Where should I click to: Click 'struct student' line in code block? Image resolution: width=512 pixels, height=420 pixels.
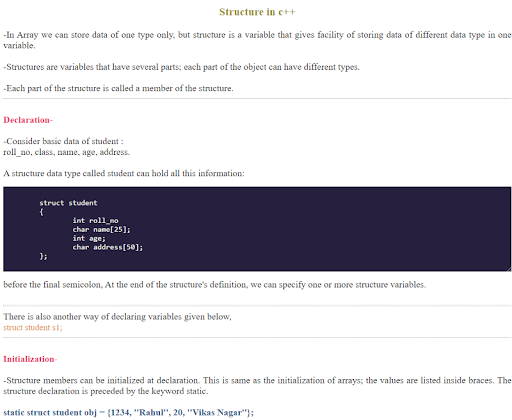[x=68, y=203]
